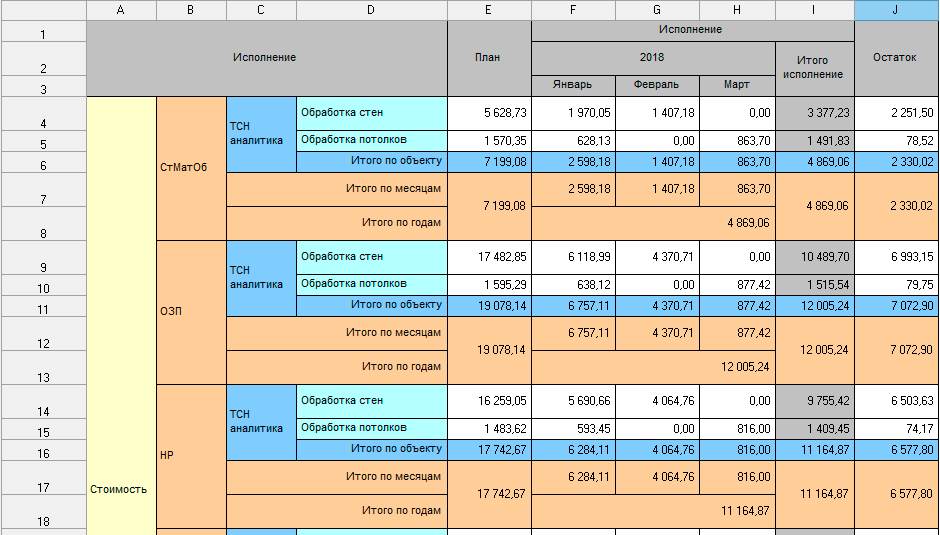This screenshot has height=535, width=940.
Task: Select row header 16
Action: tap(43, 450)
